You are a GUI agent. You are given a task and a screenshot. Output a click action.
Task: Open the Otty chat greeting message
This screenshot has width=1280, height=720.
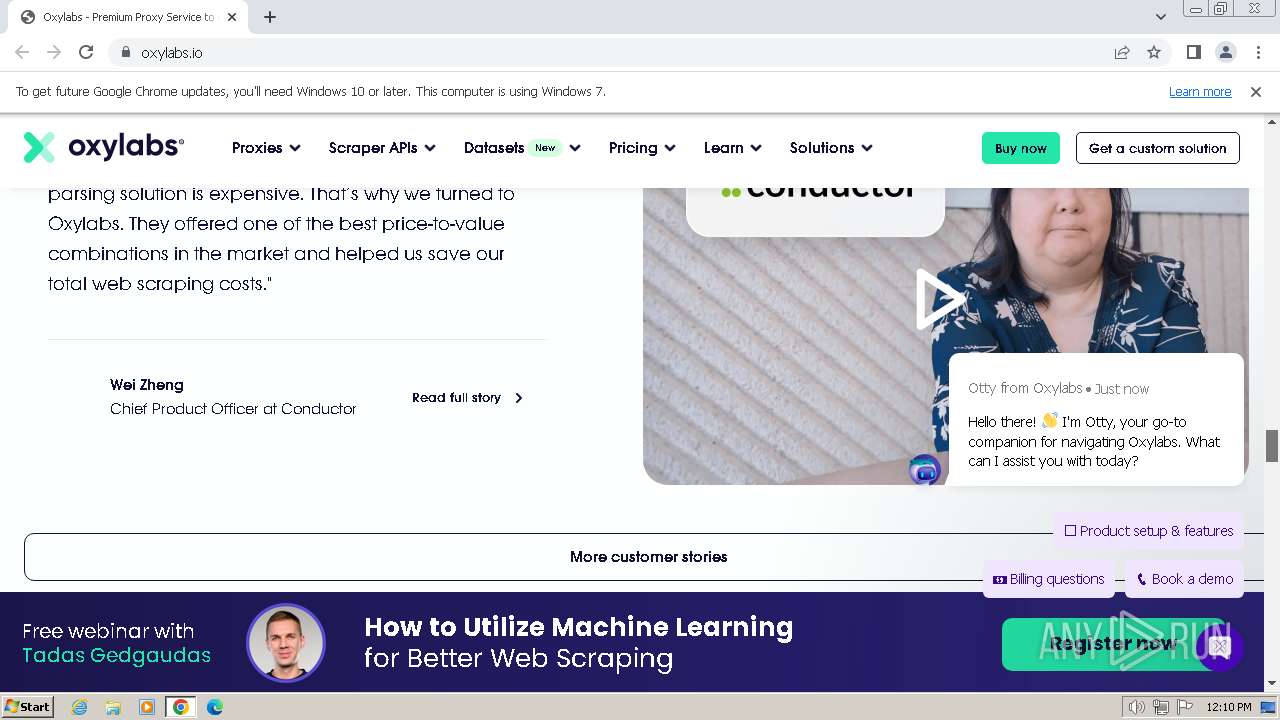(1096, 420)
